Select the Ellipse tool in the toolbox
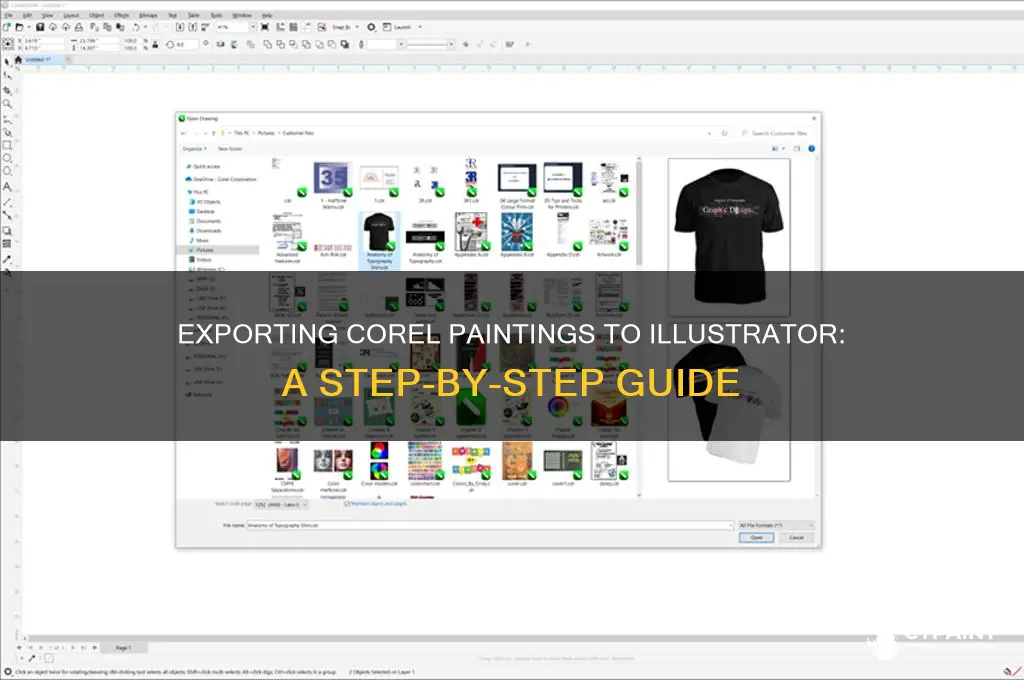The height and width of the screenshot is (680, 1024). click(7, 158)
